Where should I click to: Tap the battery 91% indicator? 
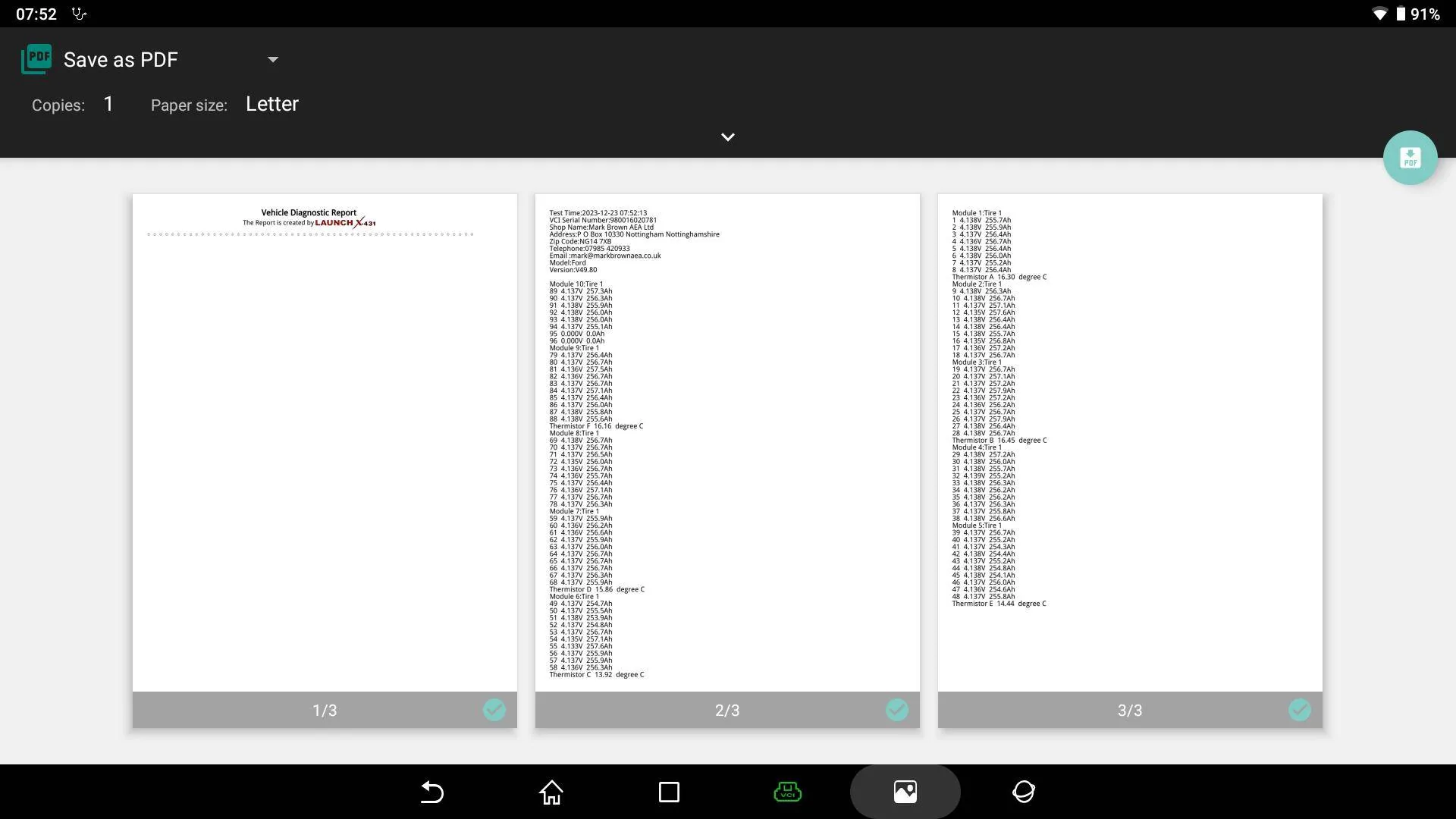coord(1418,14)
